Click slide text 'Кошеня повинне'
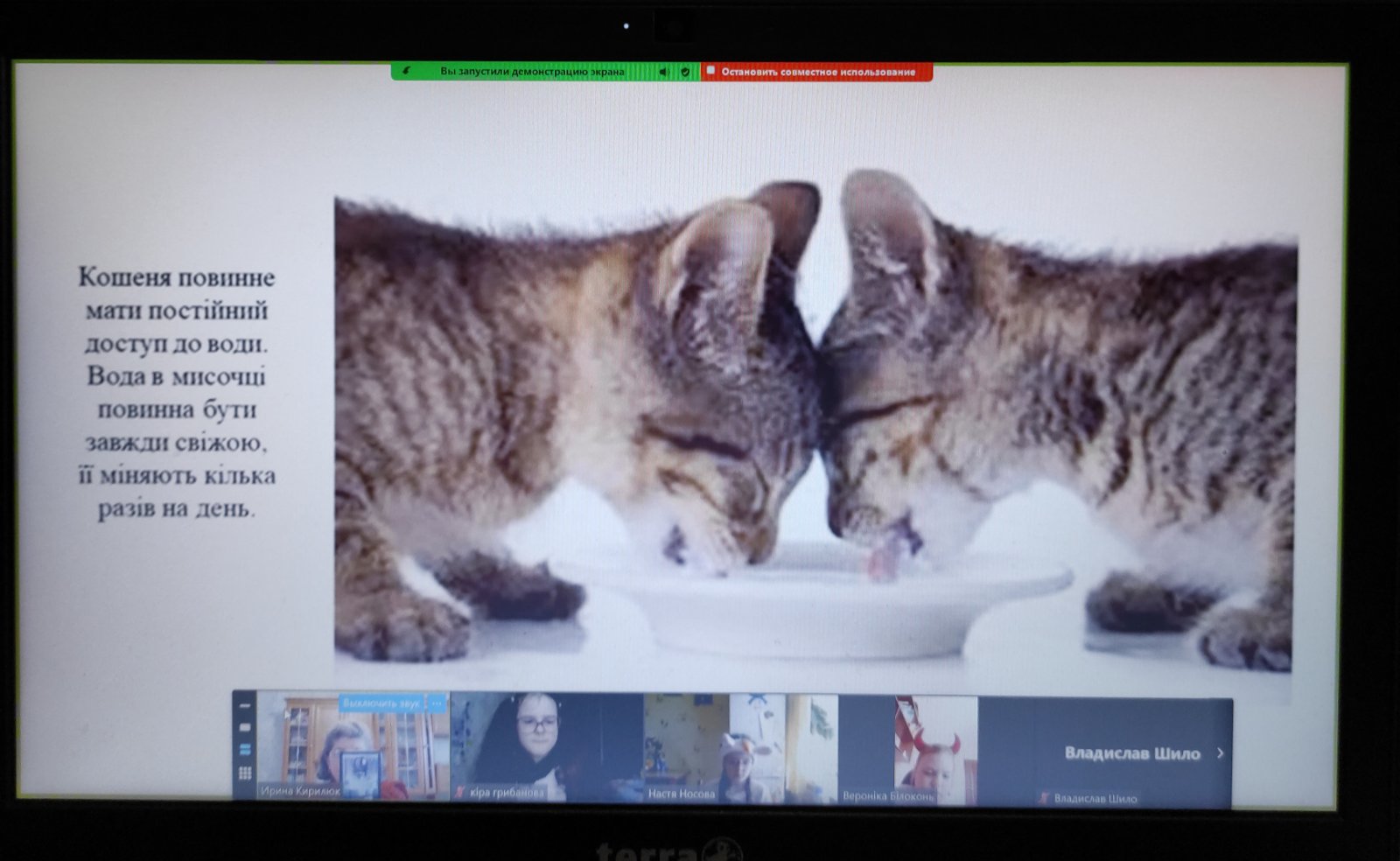Image resolution: width=1400 pixels, height=861 pixels. (x=177, y=278)
